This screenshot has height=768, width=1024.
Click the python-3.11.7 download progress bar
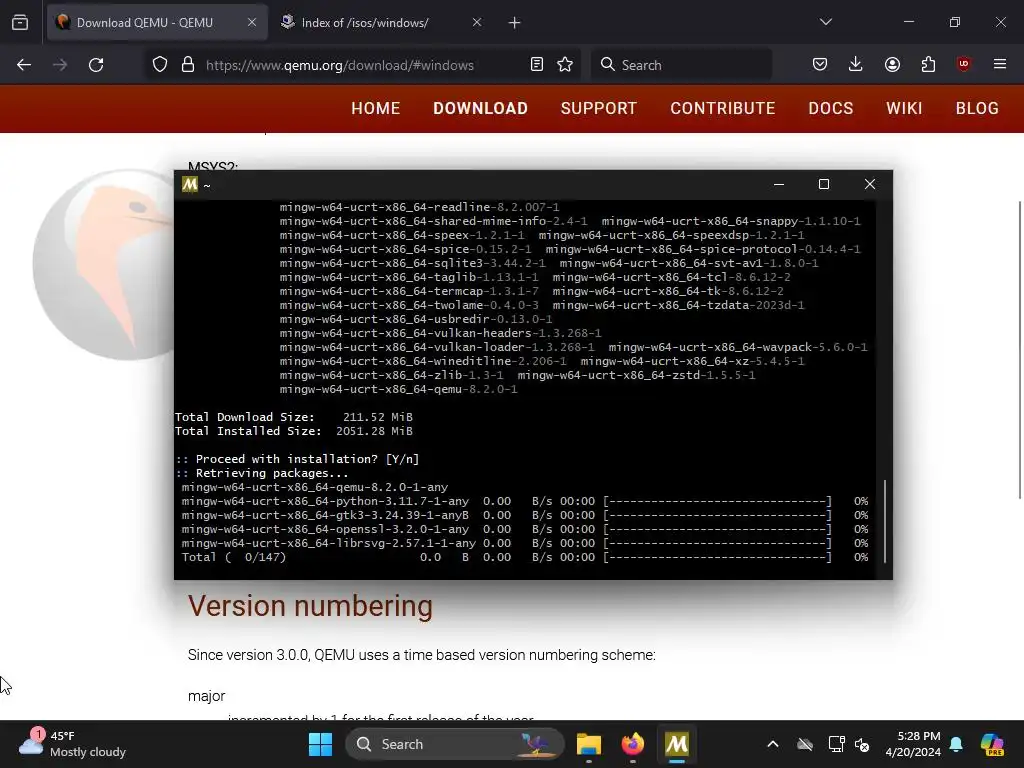pyautogui.click(x=718, y=502)
